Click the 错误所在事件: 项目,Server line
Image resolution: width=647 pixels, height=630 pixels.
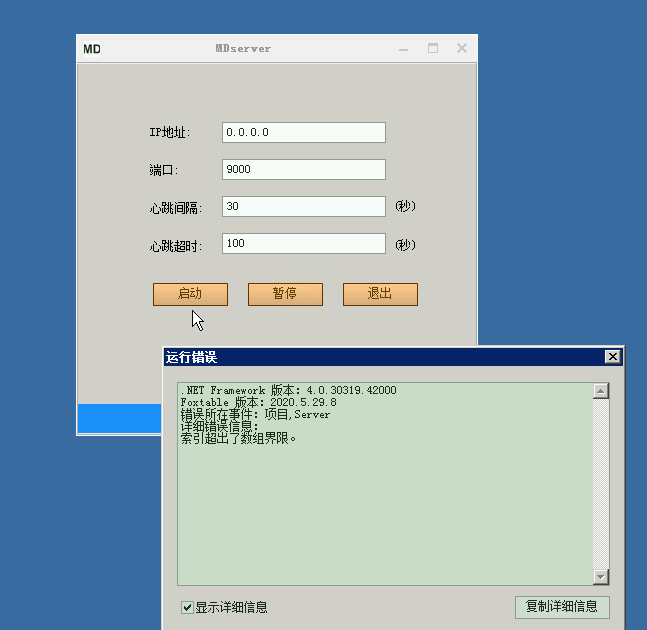[255, 414]
